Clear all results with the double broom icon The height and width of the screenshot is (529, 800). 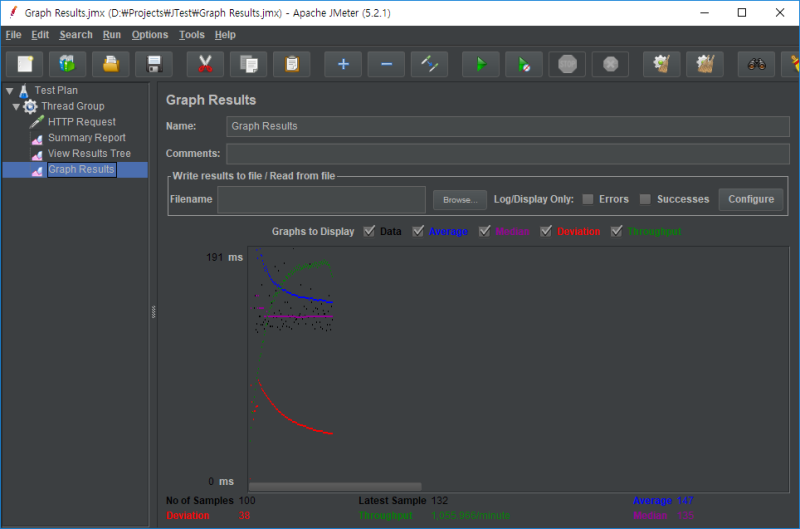705,64
